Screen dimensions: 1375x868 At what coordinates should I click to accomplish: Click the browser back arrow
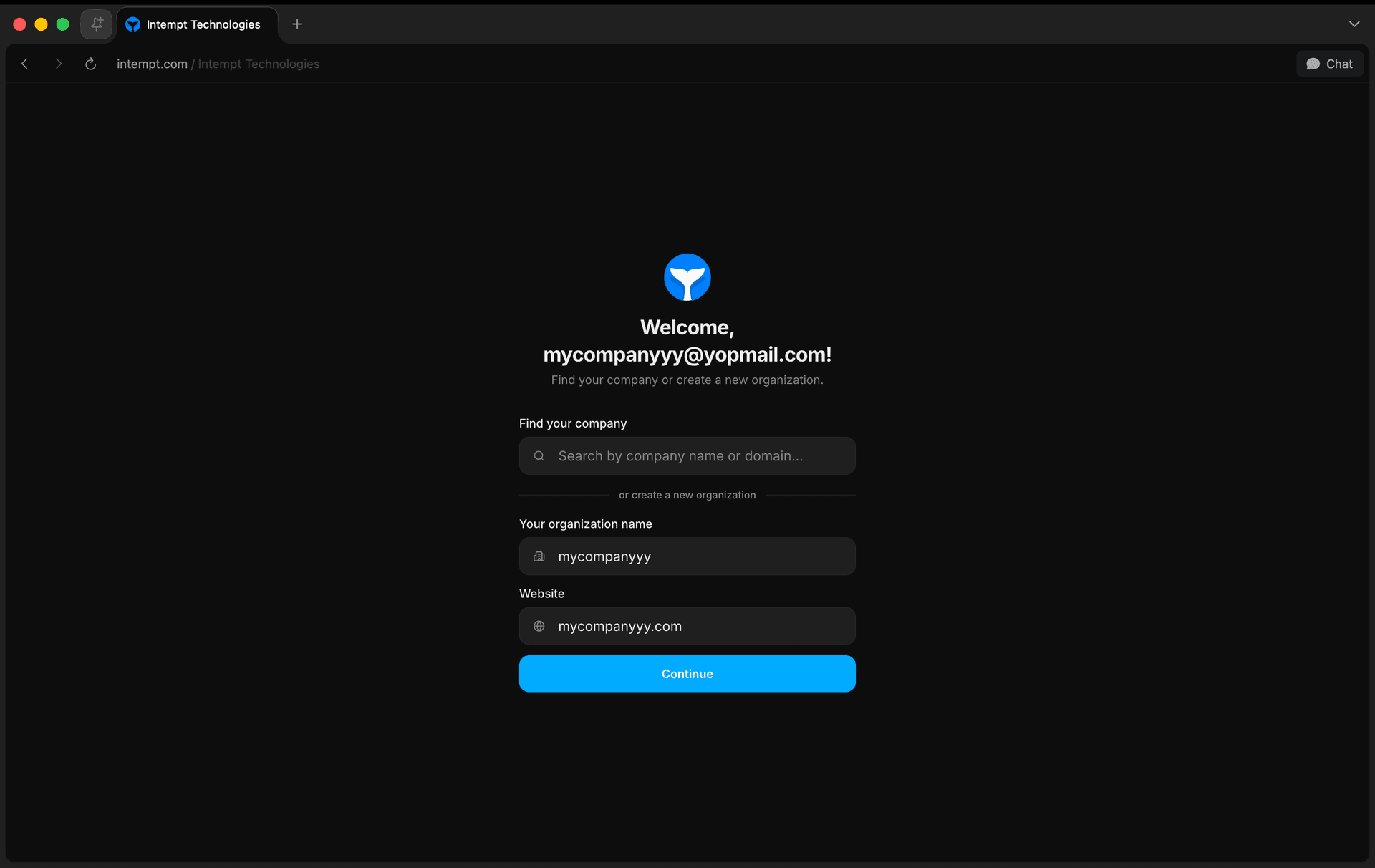click(24, 64)
